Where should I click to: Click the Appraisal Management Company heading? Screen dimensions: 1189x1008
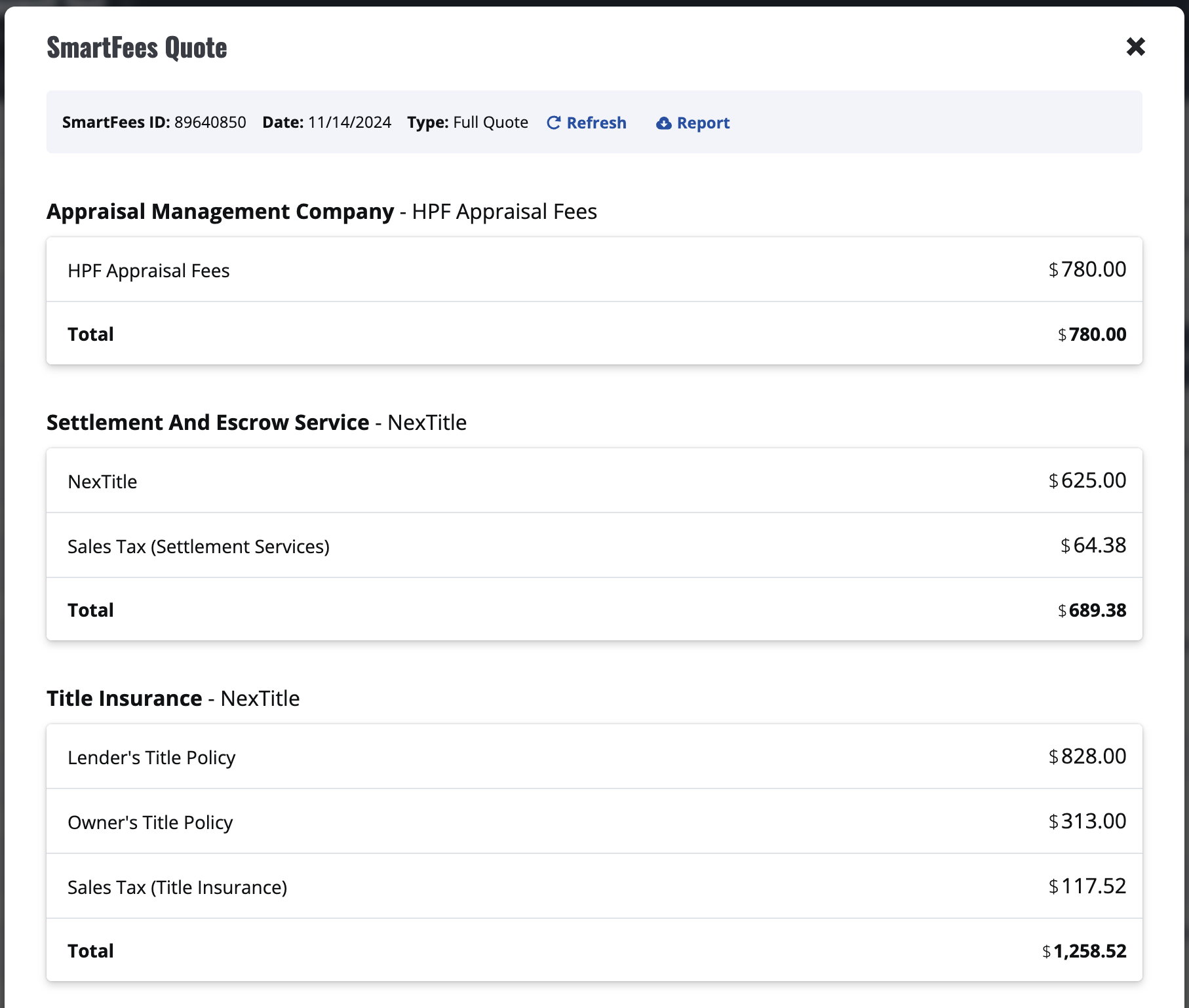pyautogui.click(x=220, y=212)
